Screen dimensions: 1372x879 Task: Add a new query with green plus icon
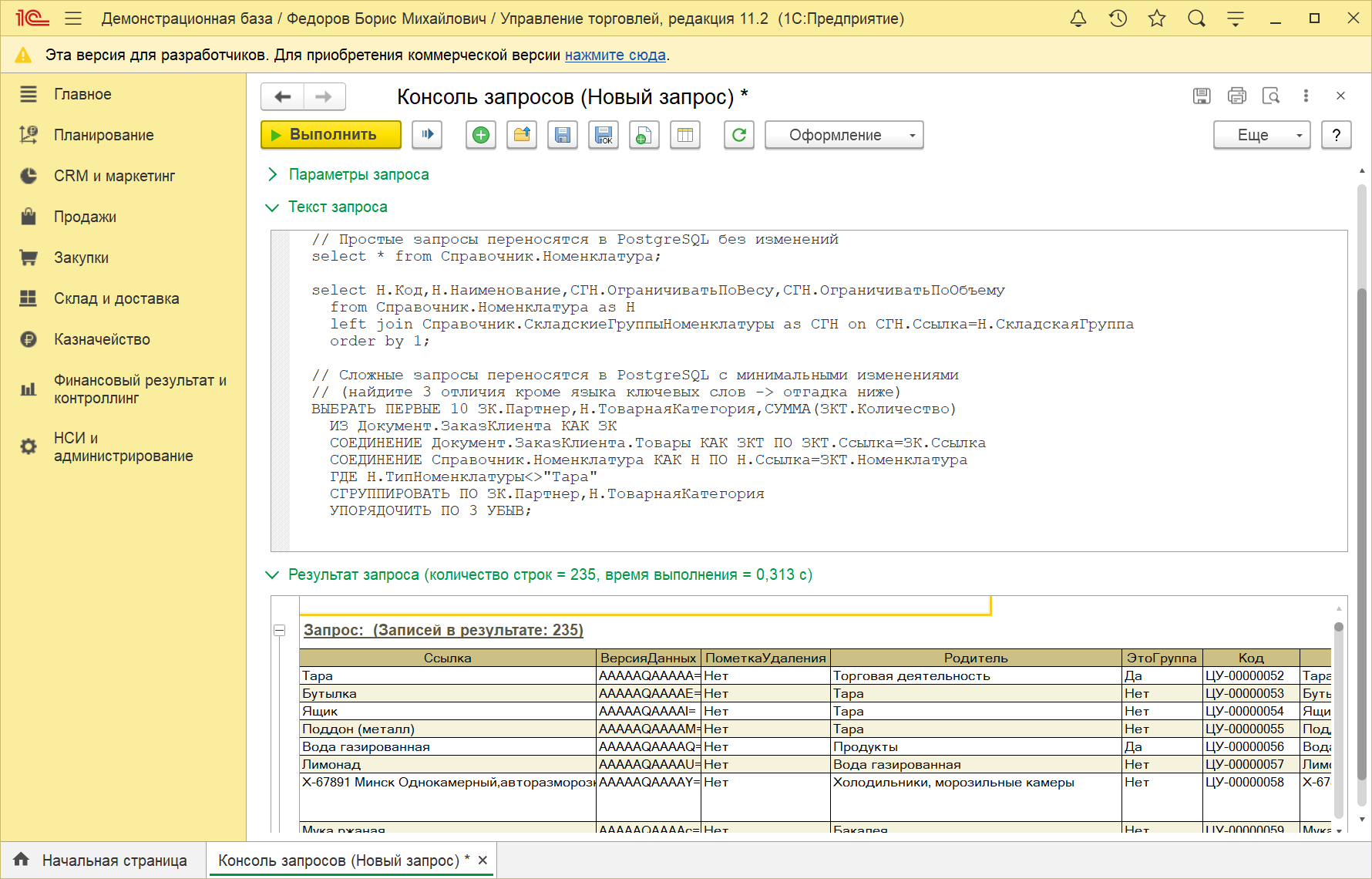click(480, 135)
